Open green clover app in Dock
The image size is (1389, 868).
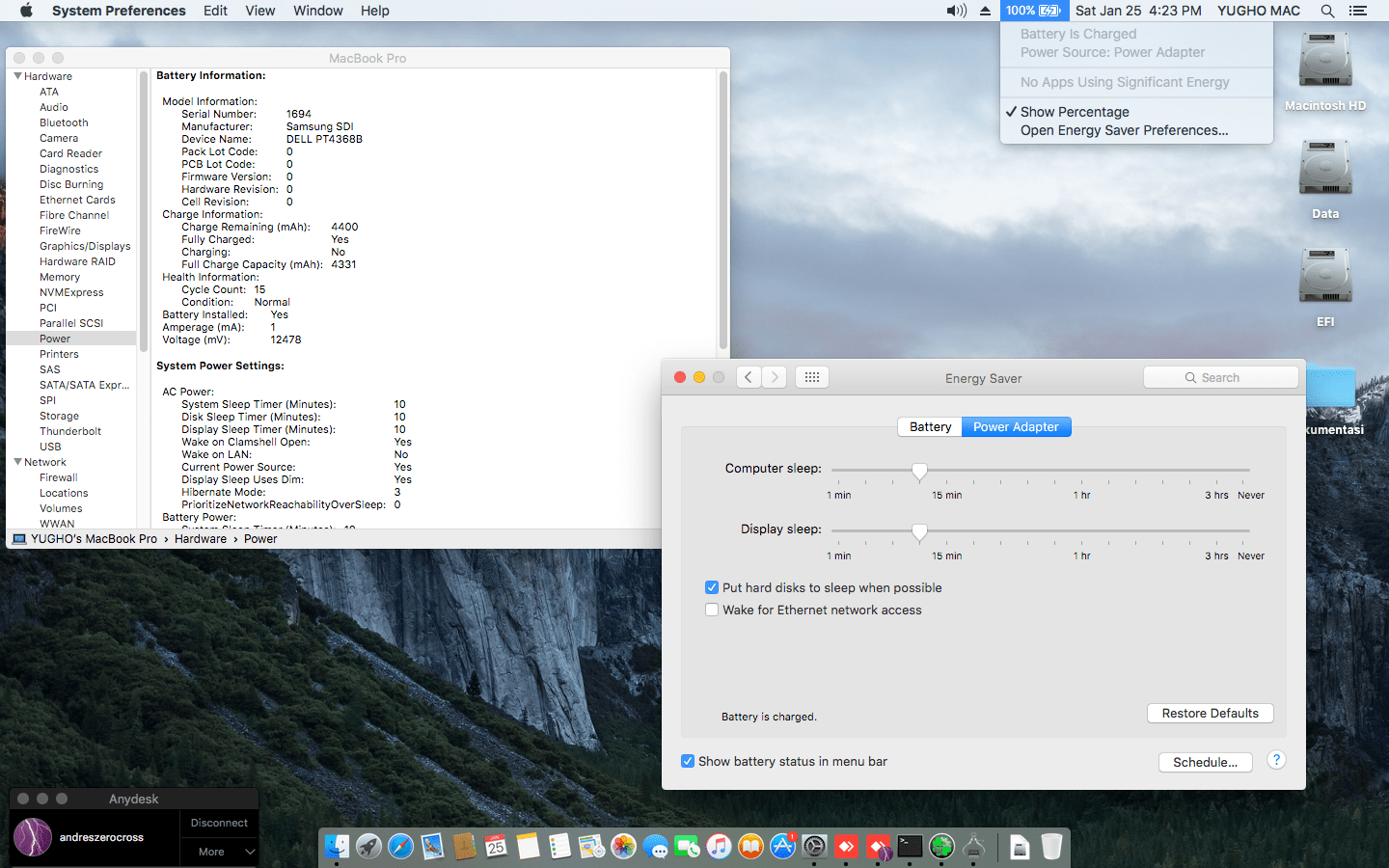pos(941,846)
